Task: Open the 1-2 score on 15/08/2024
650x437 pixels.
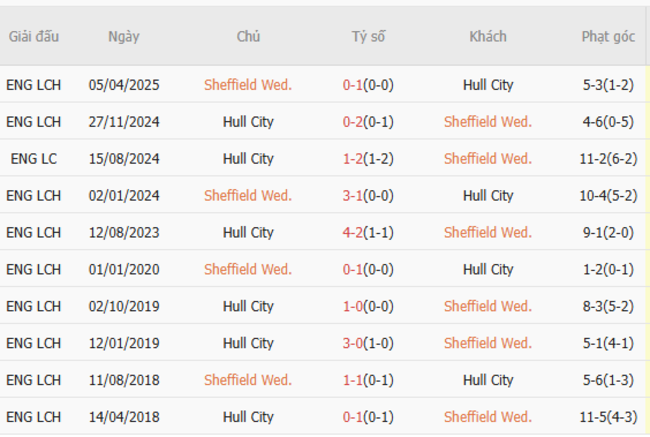Action: [x=353, y=159]
